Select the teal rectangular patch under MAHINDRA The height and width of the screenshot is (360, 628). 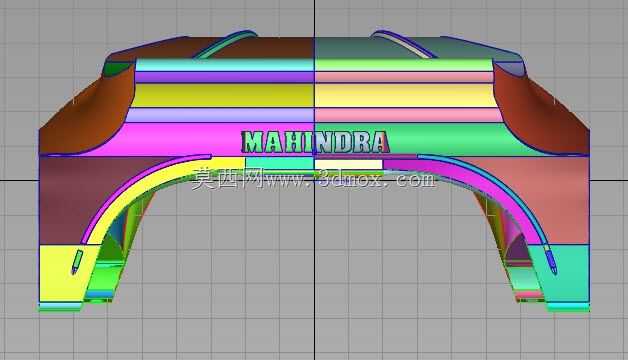[x=279, y=163]
